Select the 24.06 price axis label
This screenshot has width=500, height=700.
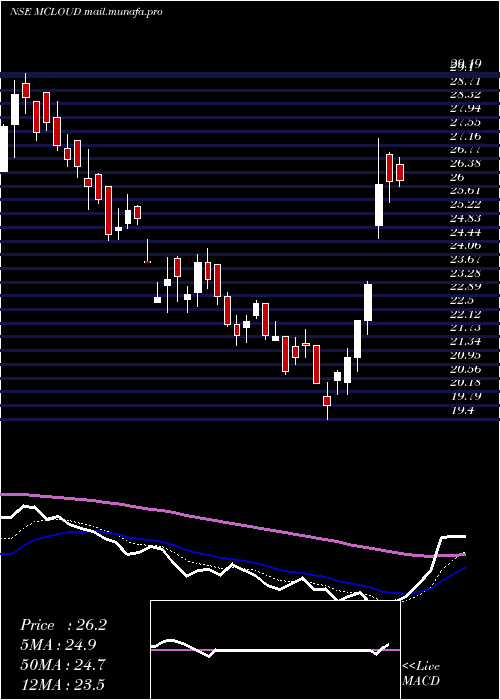[465, 246]
